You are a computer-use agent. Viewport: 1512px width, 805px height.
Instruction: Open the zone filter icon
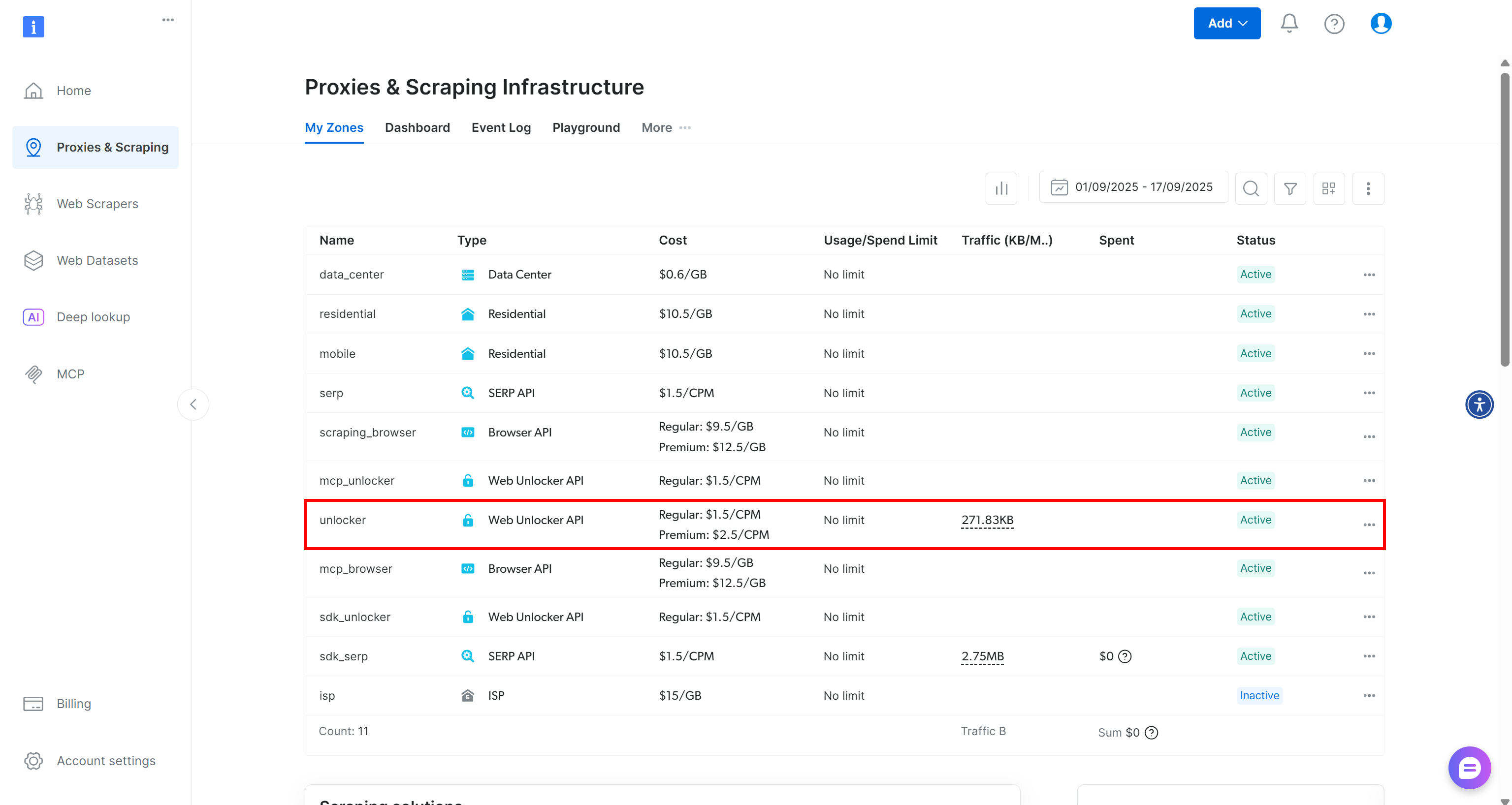click(x=1290, y=188)
